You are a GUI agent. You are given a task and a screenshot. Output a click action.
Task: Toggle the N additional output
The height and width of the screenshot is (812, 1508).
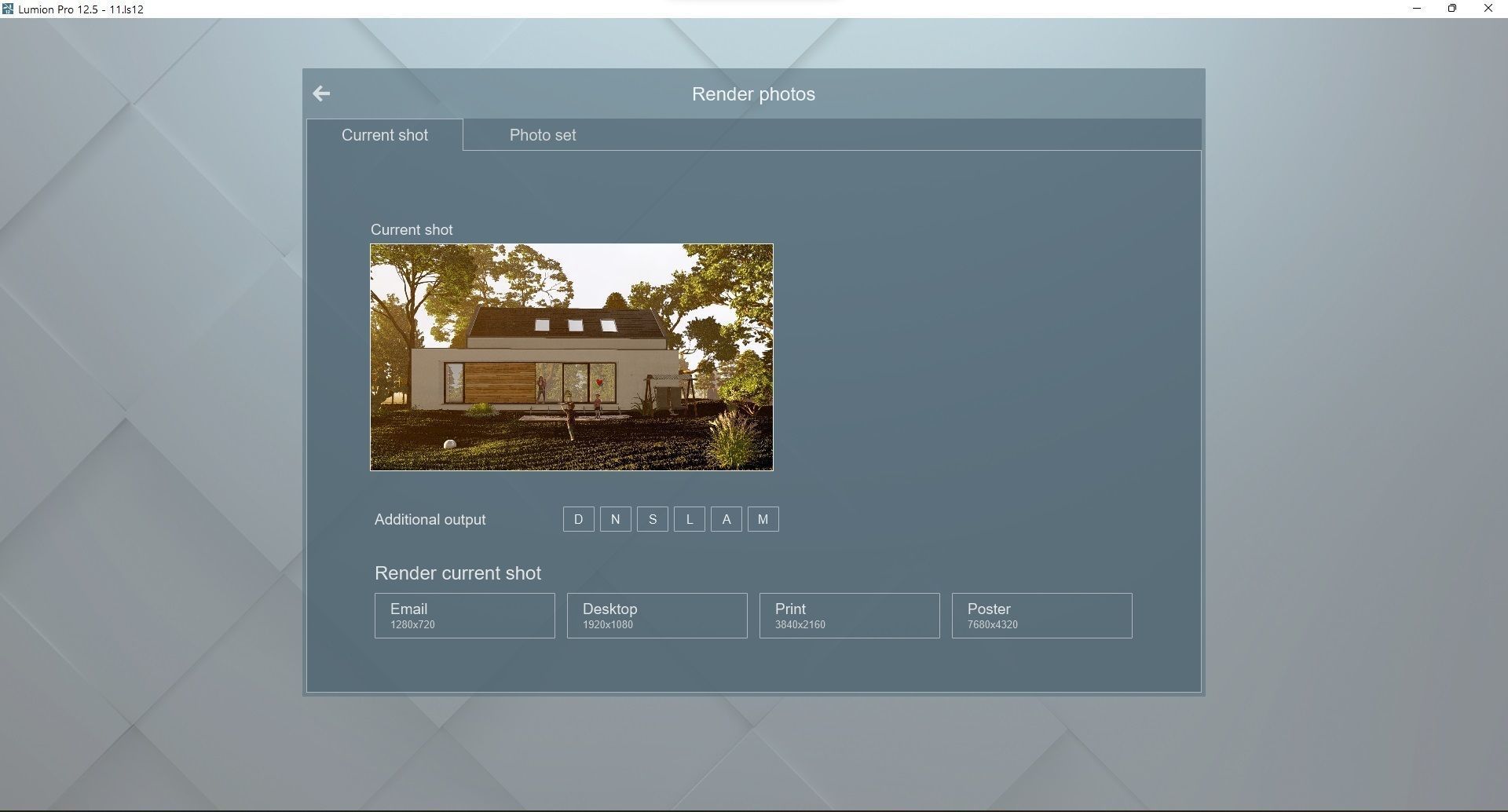[x=616, y=519]
